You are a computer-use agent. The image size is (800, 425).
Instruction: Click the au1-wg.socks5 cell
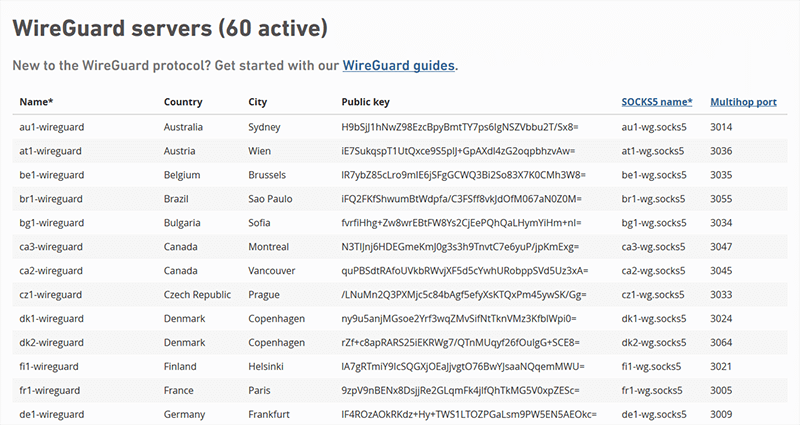click(x=654, y=128)
